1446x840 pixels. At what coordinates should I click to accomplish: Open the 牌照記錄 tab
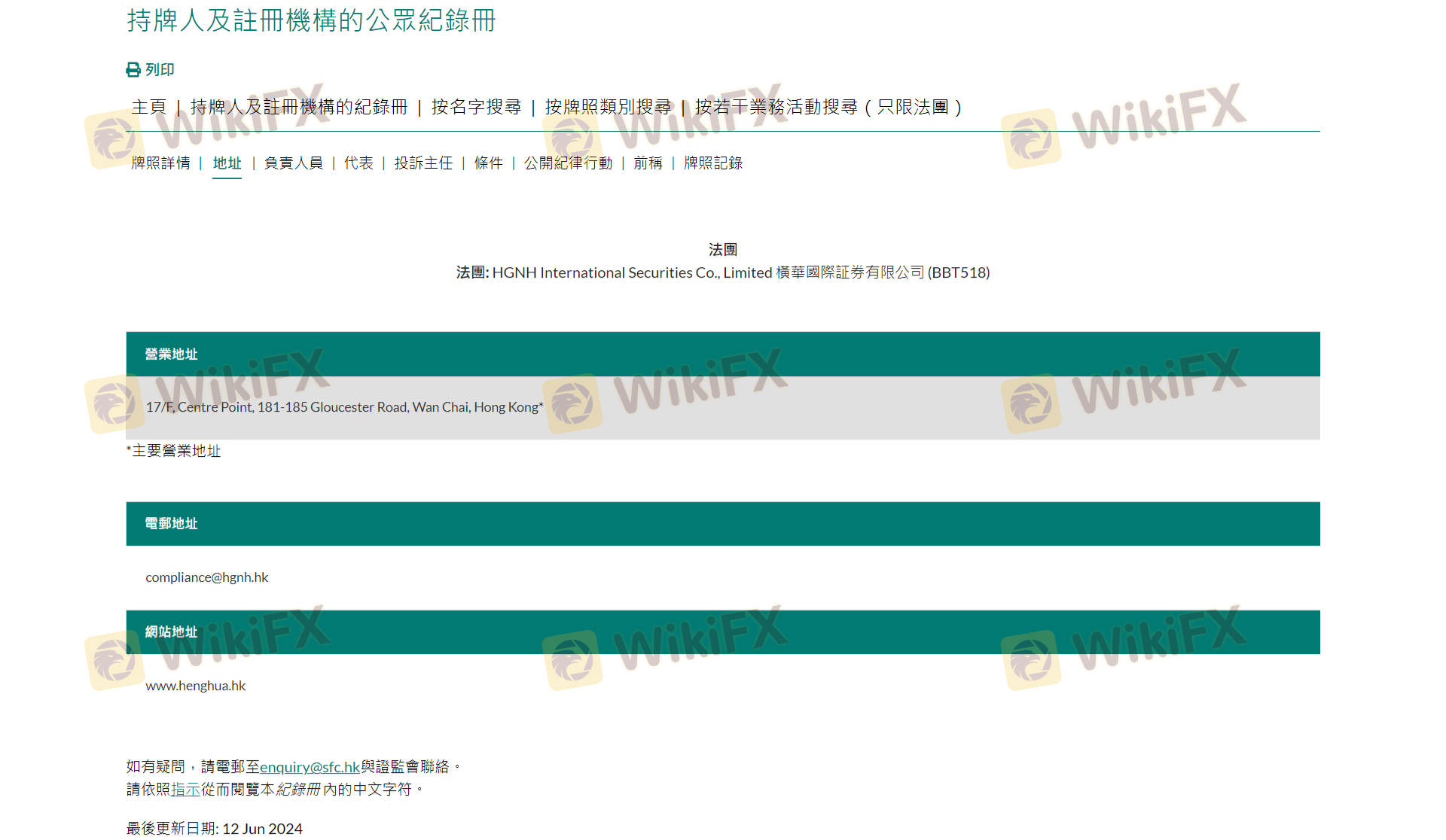(x=712, y=163)
